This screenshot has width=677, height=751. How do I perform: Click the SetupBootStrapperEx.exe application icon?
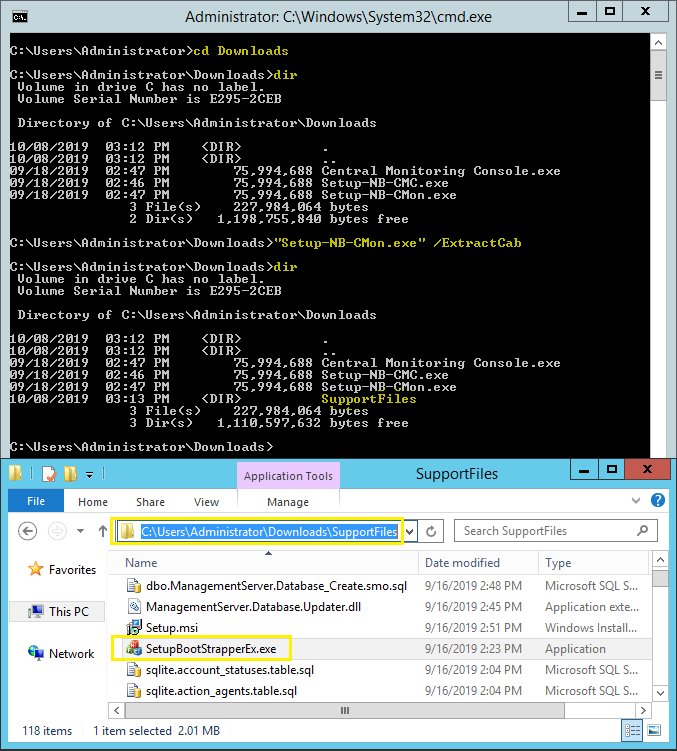[134, 649]
